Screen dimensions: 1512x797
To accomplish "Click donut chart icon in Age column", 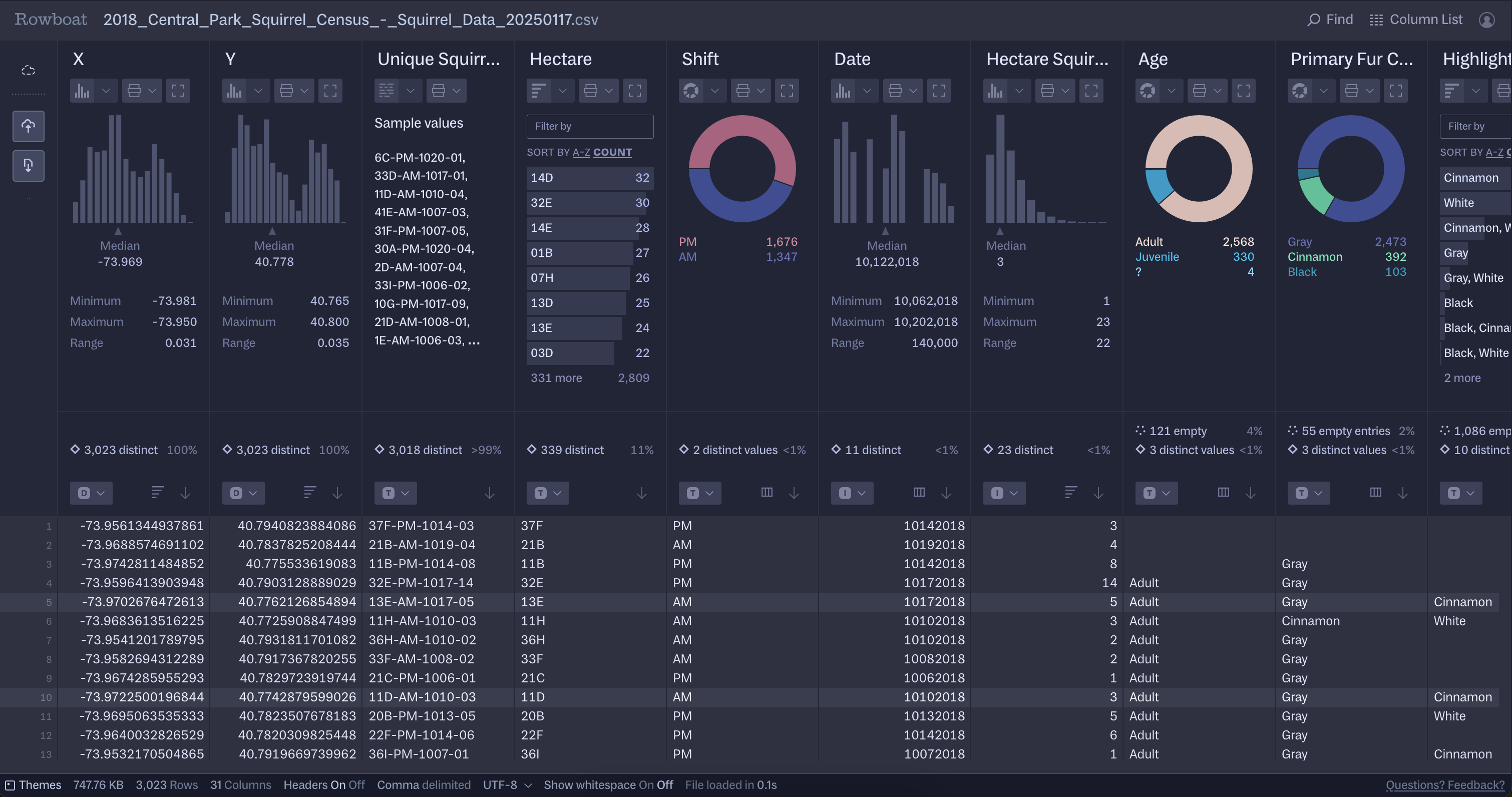I will pos(1148,91).
